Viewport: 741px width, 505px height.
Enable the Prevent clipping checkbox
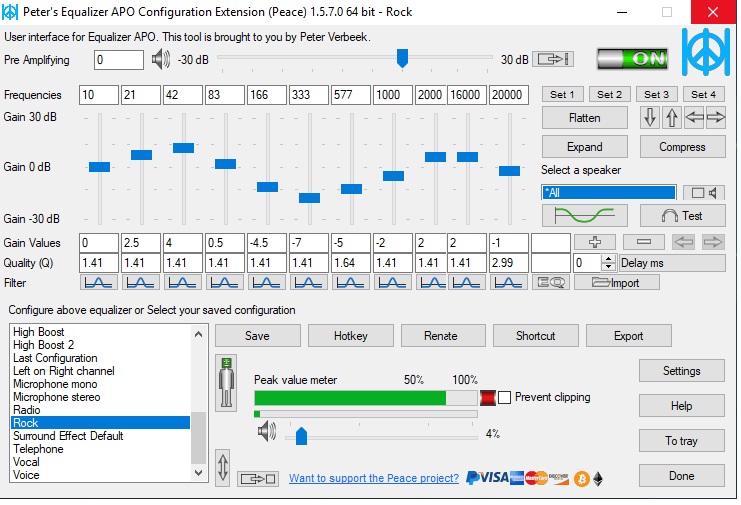click(x=505, y=397)
